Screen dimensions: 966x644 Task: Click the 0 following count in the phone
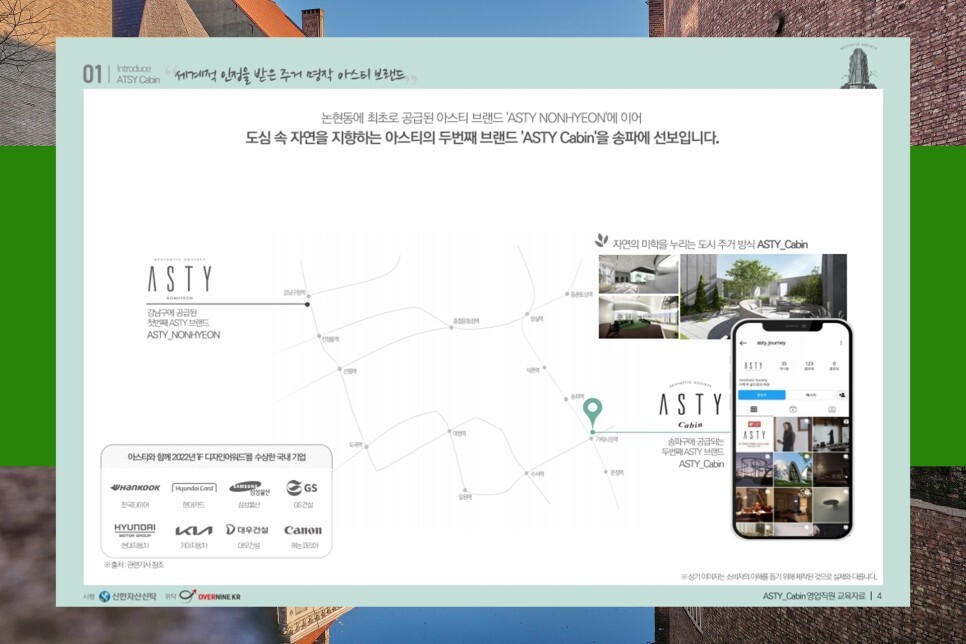point(834,365)
